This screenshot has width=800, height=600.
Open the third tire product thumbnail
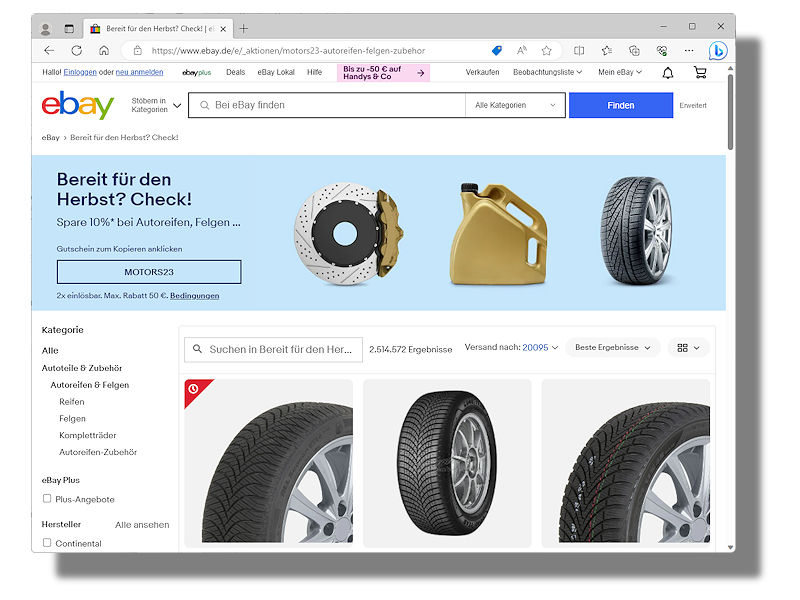626,463
